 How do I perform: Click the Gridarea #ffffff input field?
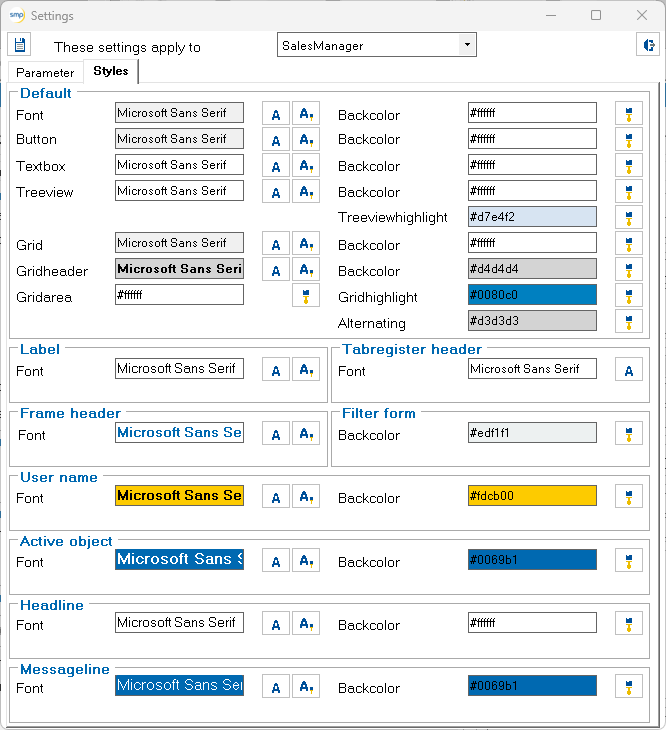tap(179, 295)
